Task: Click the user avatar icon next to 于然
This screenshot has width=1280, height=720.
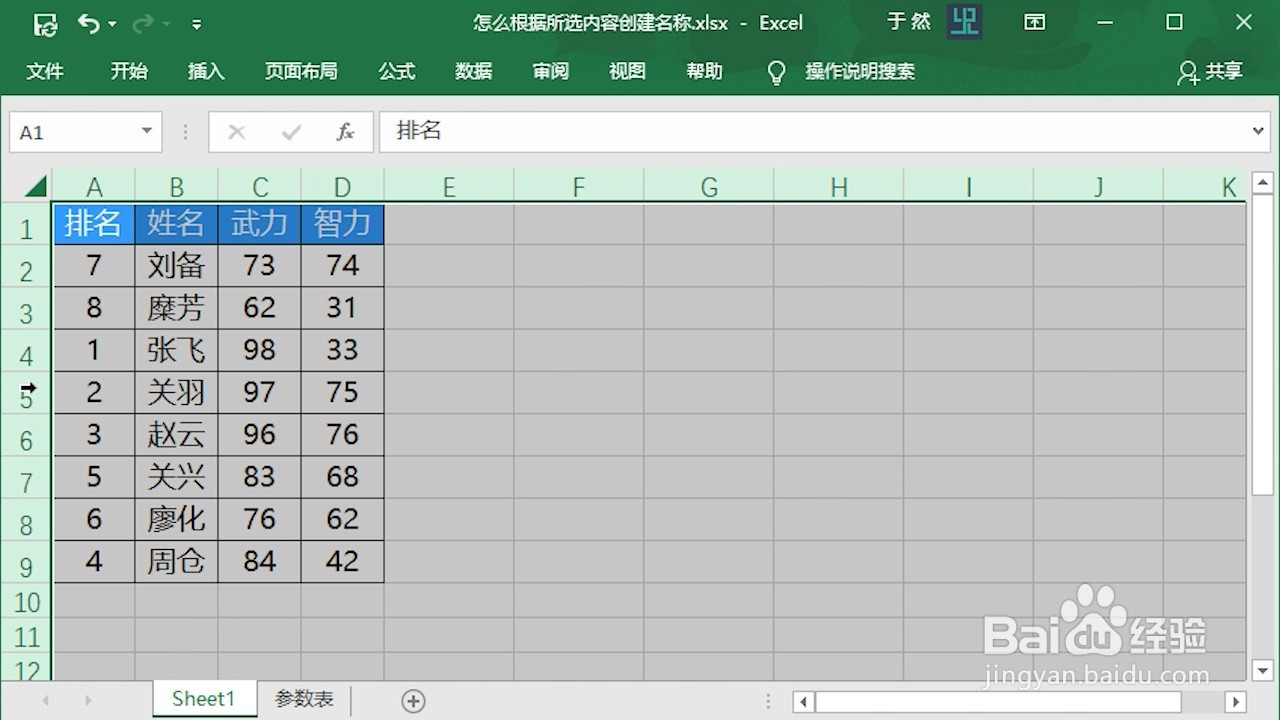Action: 963,22
